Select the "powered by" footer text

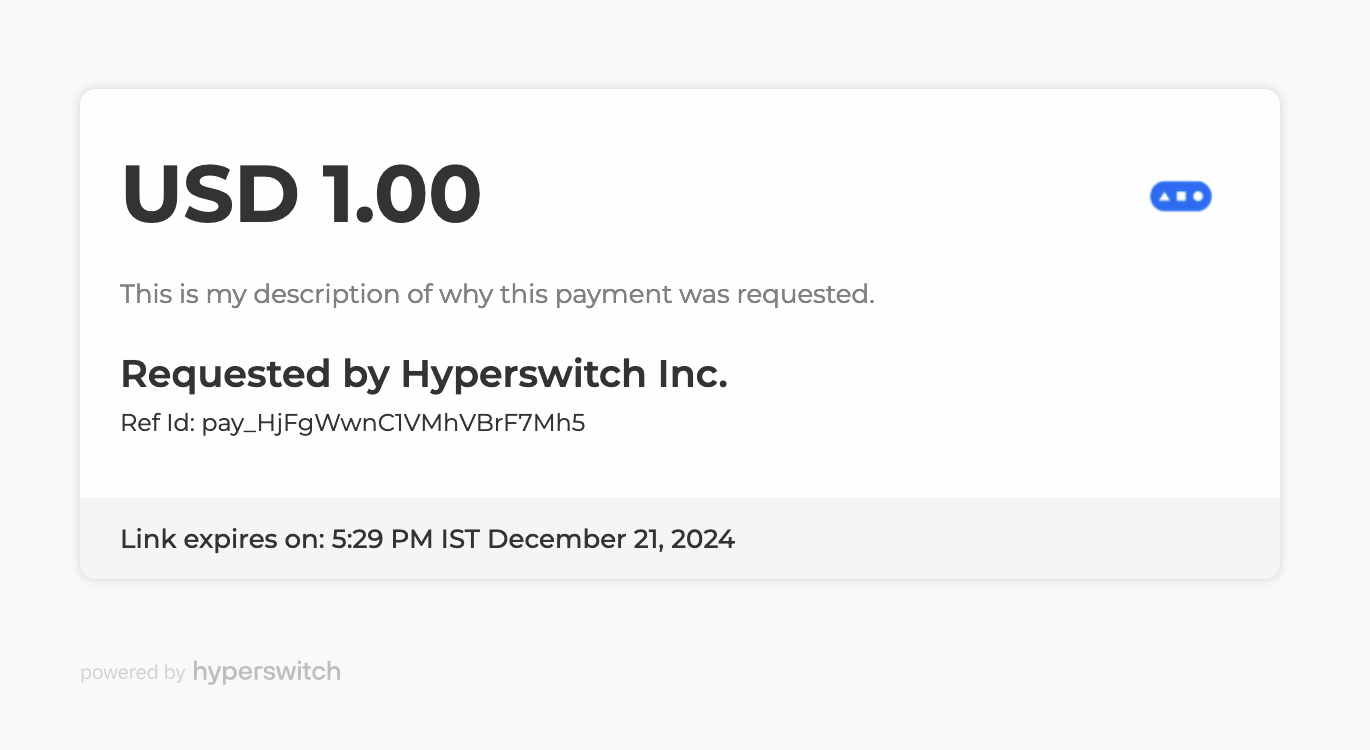(x=132, y=673)
